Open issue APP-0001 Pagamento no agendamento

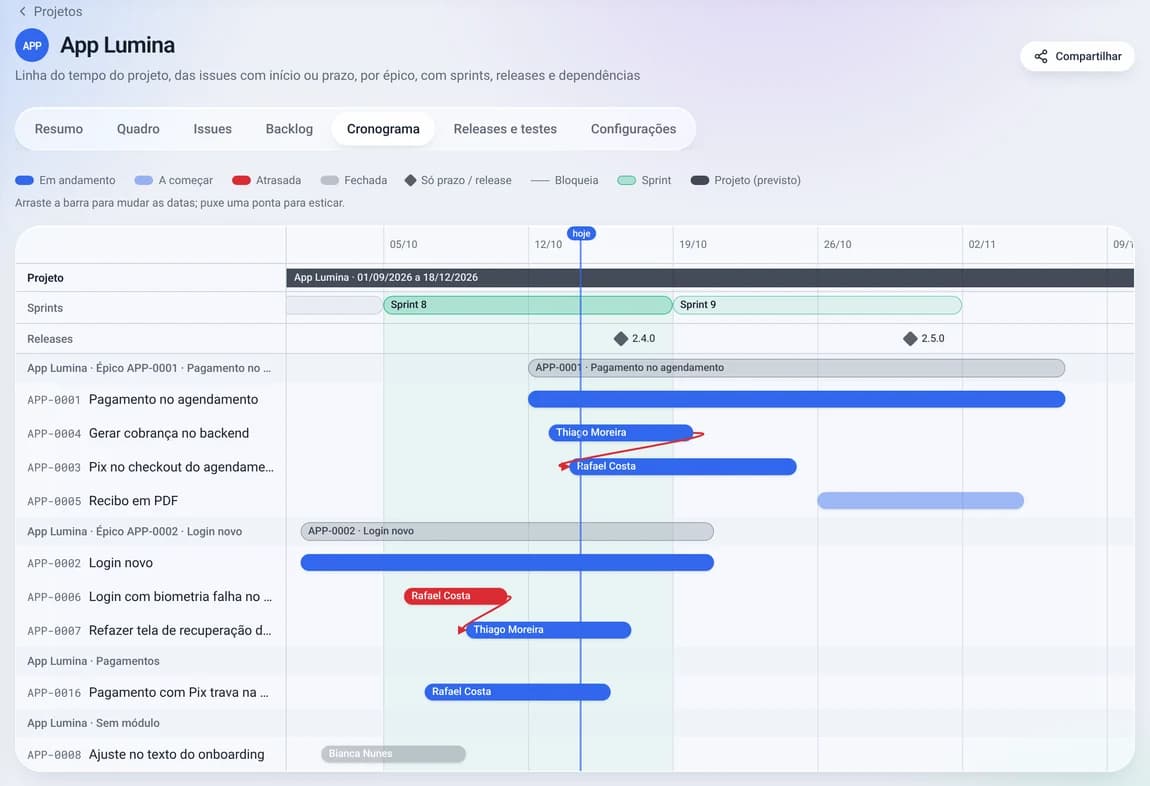[142, 400]
